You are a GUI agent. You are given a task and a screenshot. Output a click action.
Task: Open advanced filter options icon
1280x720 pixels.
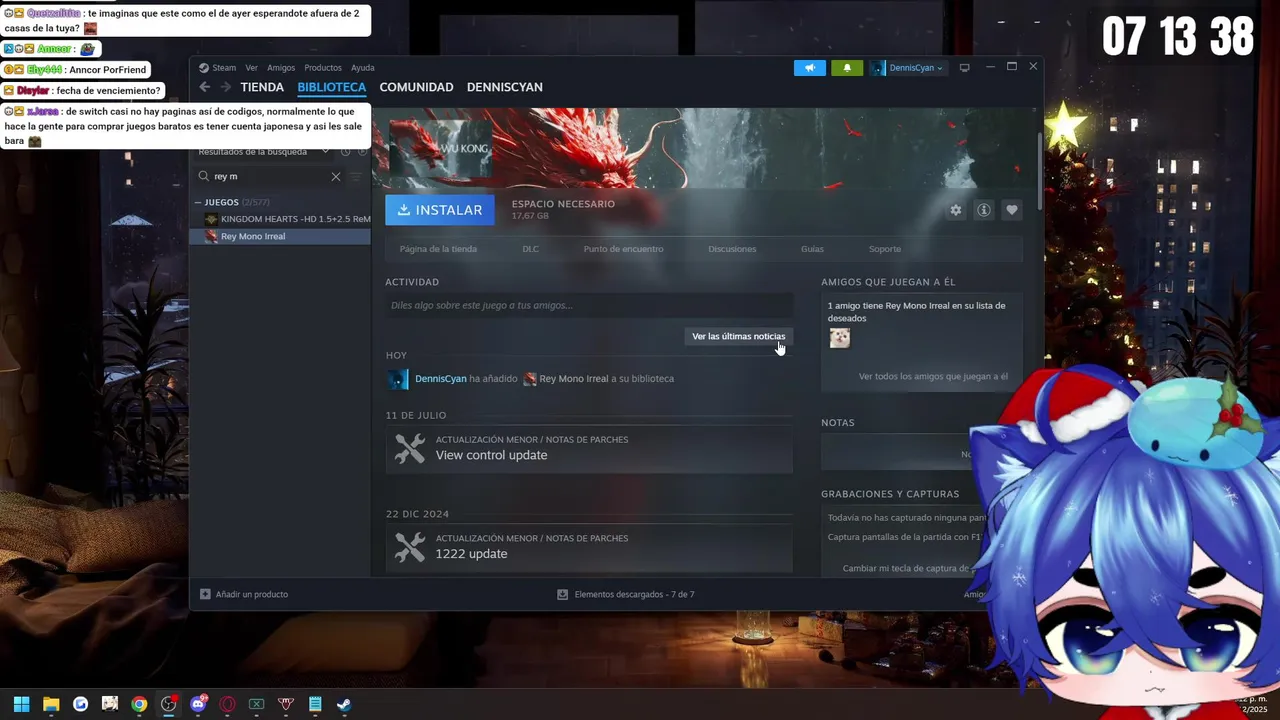(356, 176)
